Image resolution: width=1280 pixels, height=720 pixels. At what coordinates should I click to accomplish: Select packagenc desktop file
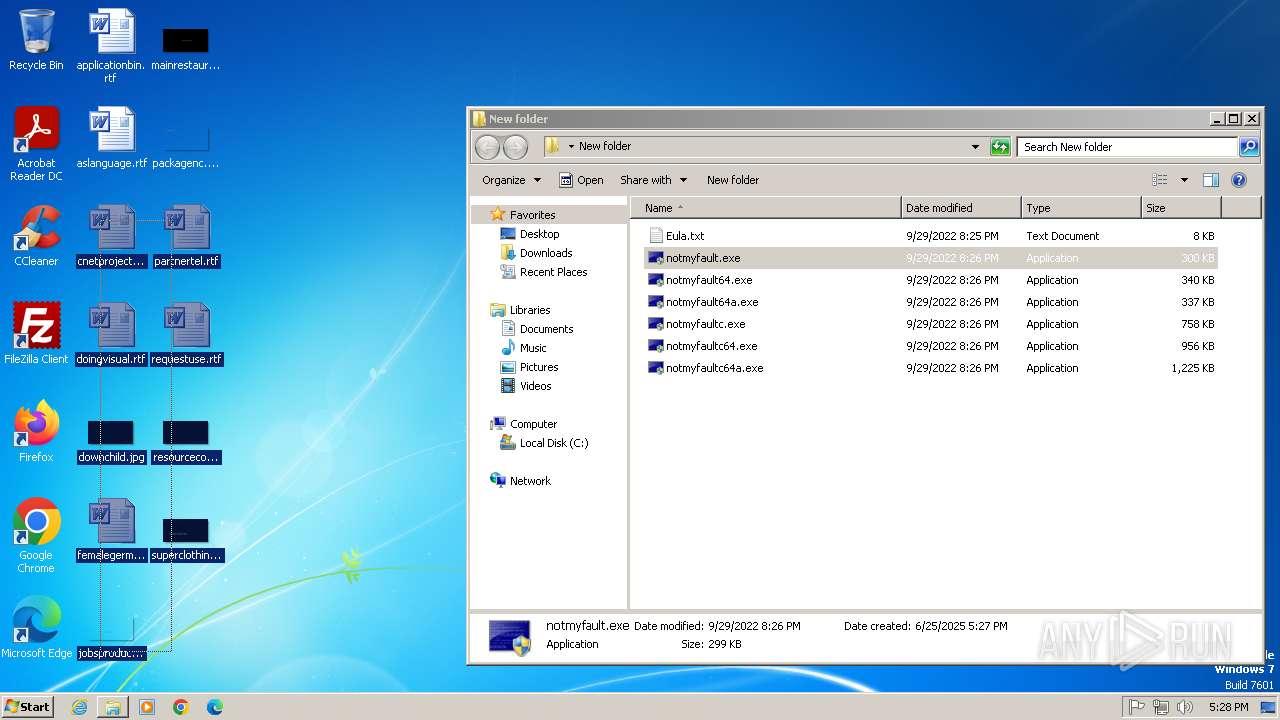click(x=186, y=144)
